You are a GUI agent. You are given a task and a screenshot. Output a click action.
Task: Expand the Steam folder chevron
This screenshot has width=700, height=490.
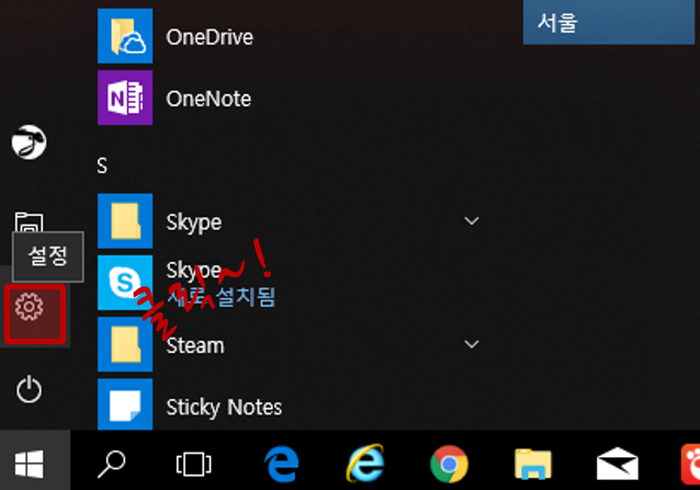[471, 344]
